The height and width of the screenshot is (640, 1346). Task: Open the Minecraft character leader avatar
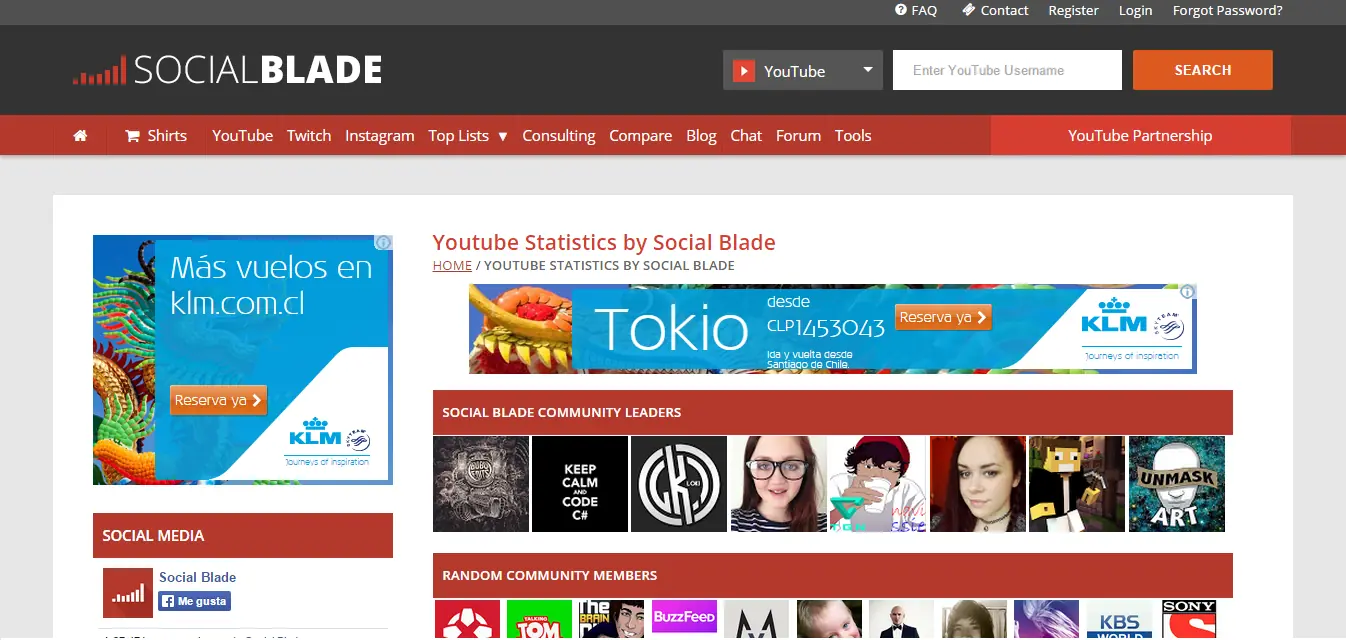[x=1077, y=484]
